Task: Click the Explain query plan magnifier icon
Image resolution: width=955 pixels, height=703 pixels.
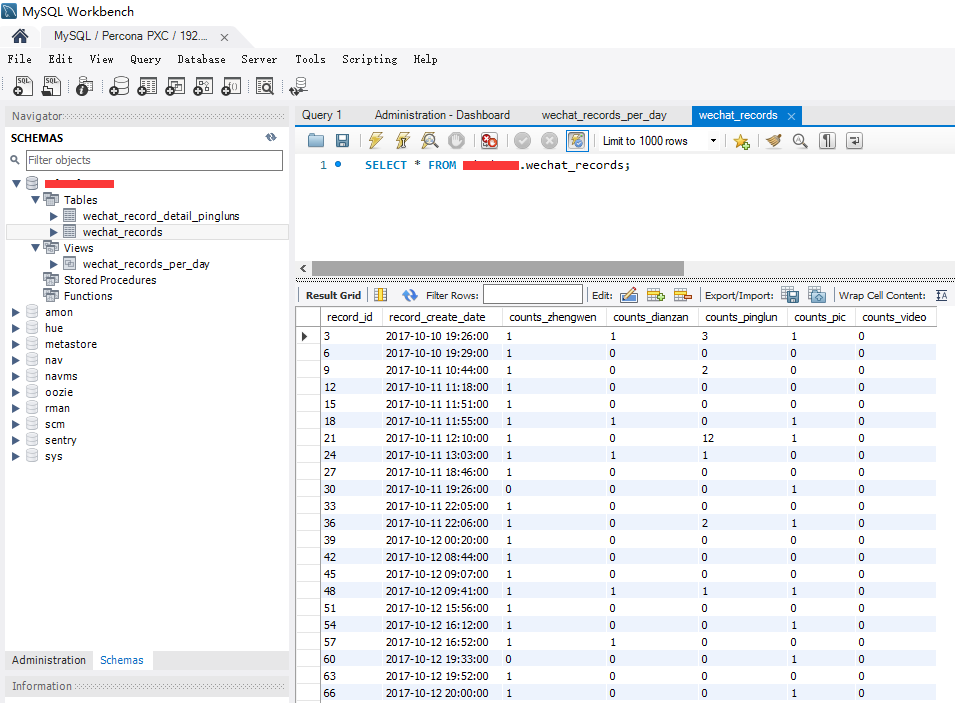Action: point(429,141)
